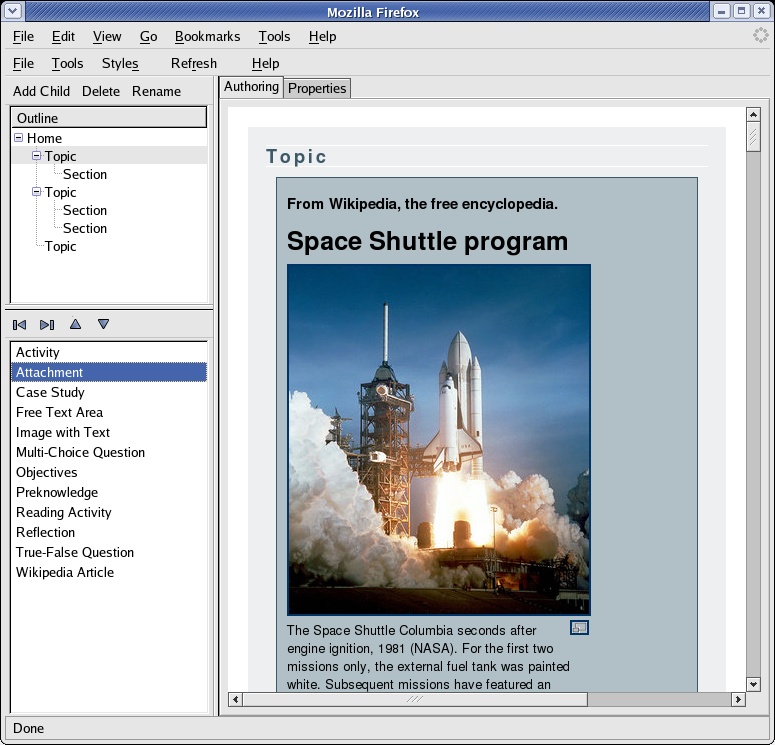Select Wikipedia Article iDevice
Image resolution: width=775 pixels, height=745 pixels.
click(109, 572)
